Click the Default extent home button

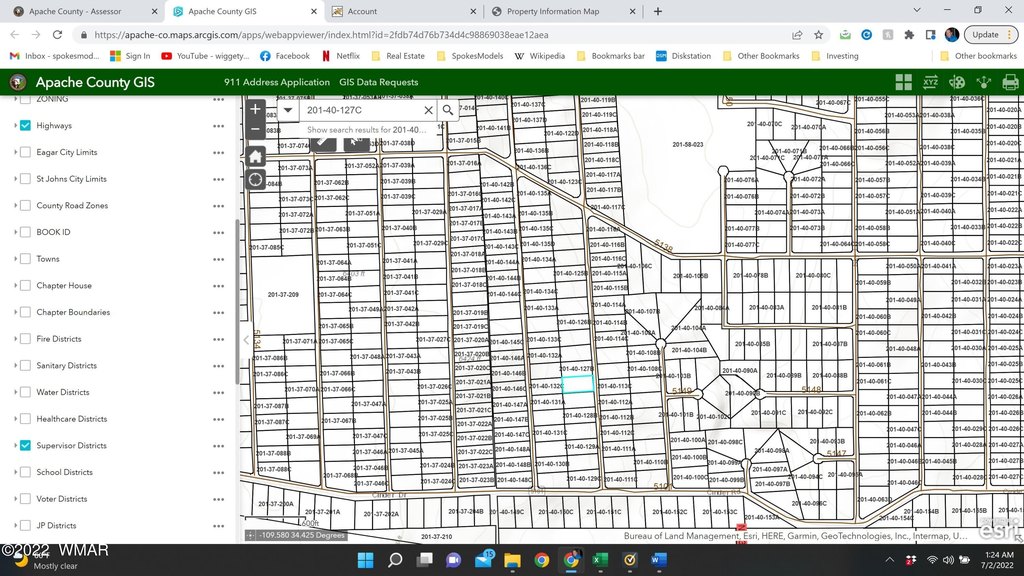pyautogui.click(x=255, y=156)
